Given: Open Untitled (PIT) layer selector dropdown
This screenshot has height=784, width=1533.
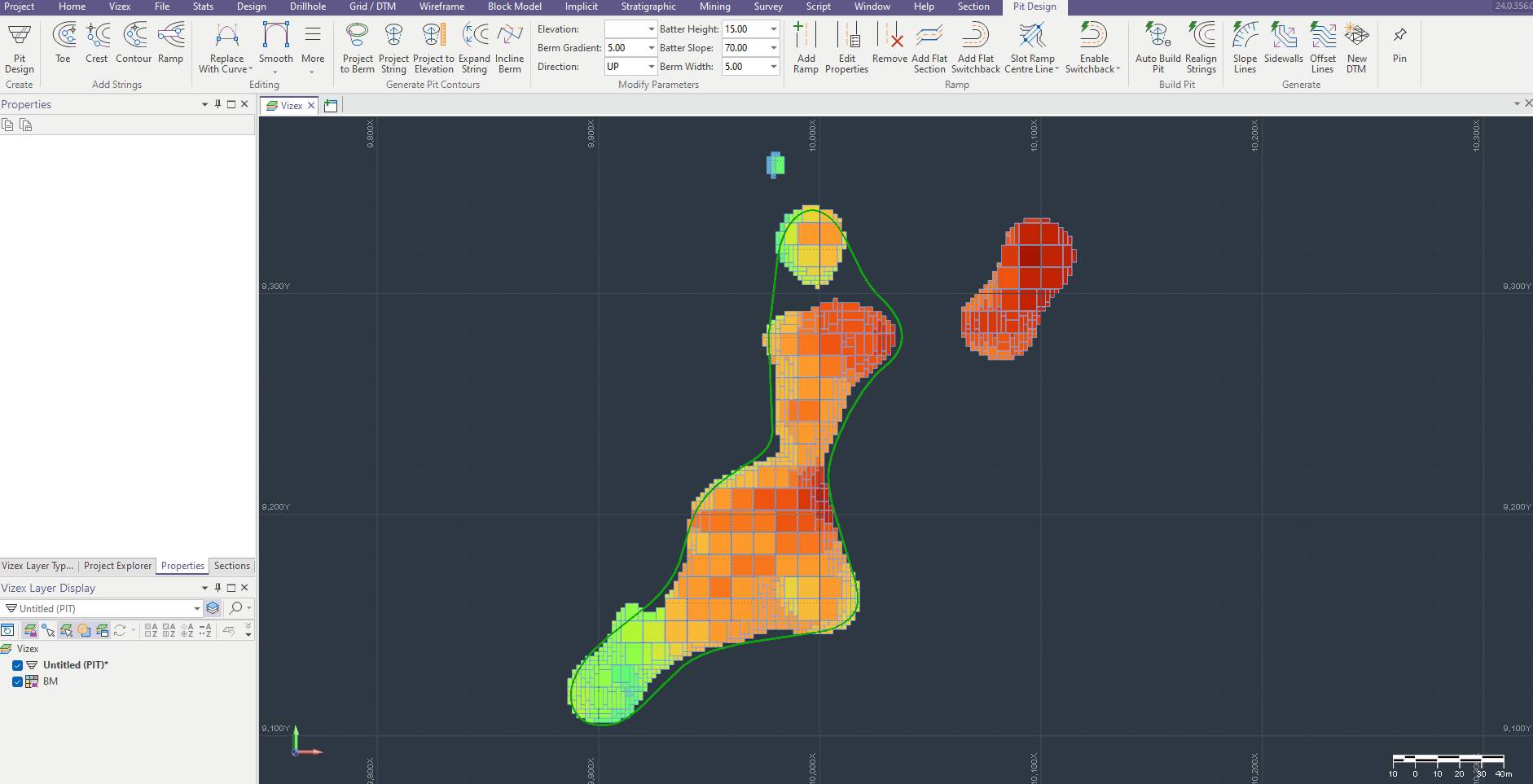Looking at the screenshot, I should (x=196, y=608).
